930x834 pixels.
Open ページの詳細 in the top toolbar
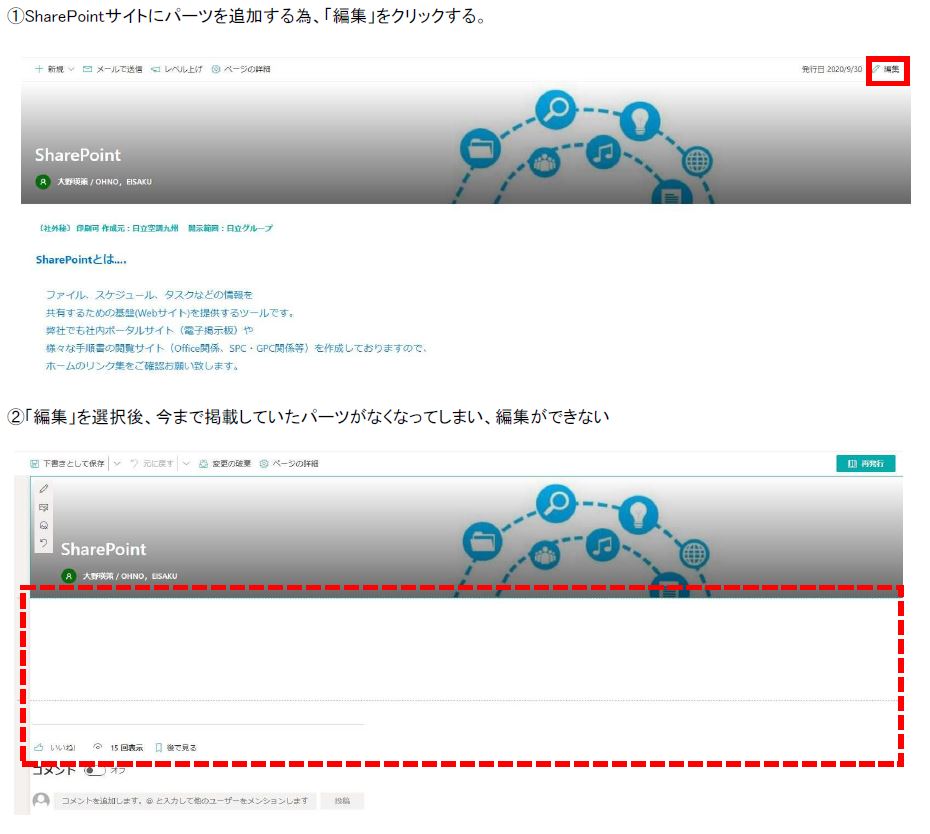click(x=241, y=69)
